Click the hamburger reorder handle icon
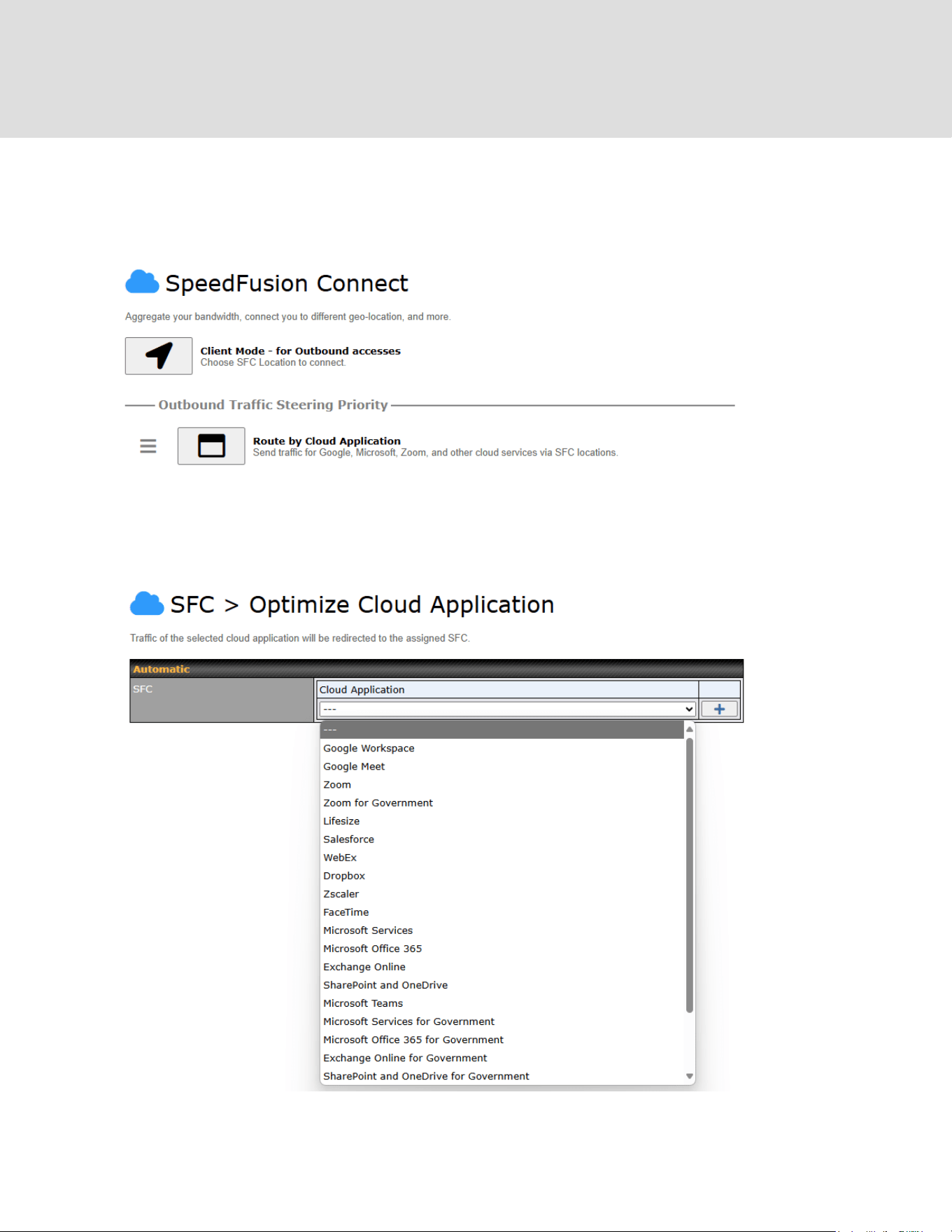The height and width of the screenshot is (1232, 952). (148, 446)
